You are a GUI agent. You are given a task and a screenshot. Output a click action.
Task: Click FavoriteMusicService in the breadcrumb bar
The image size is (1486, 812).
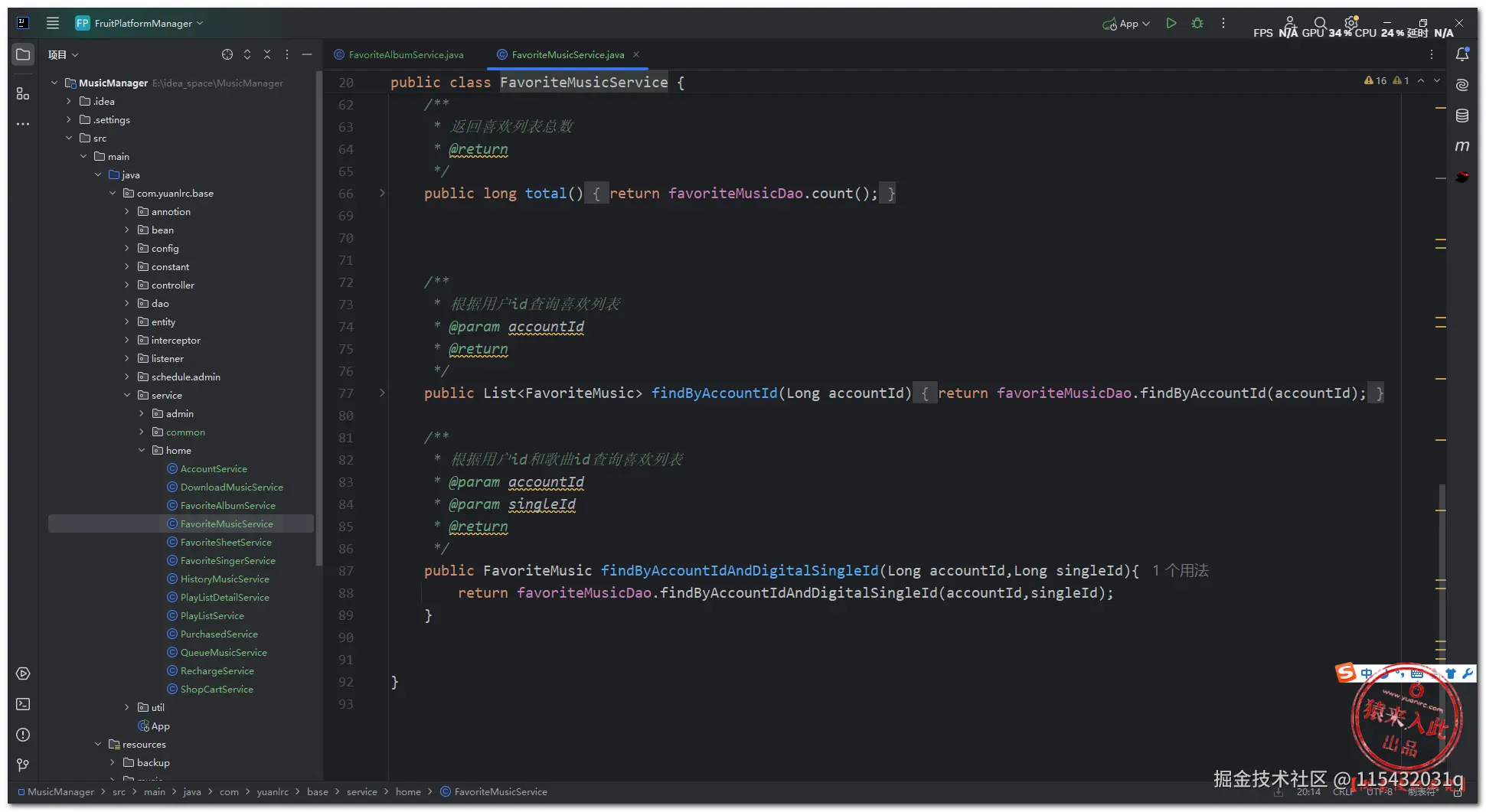click(501, 791)
